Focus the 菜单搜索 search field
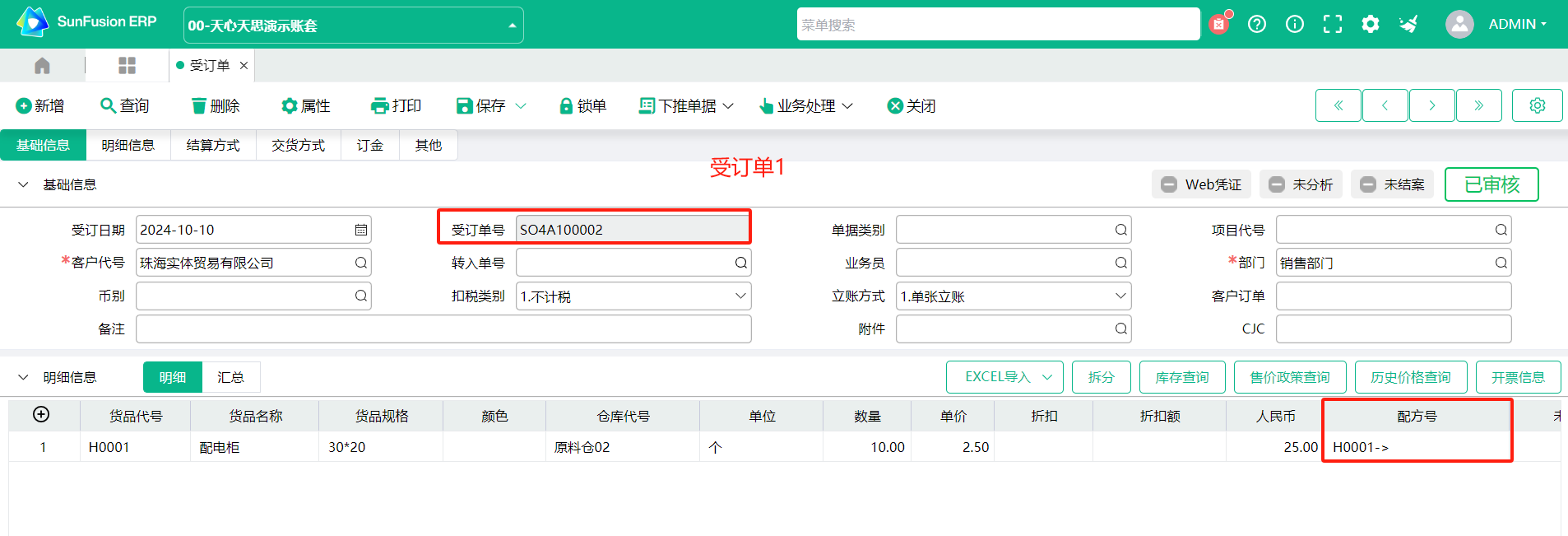This screenshot has width=1568, height=536. (x=998, y=25)
